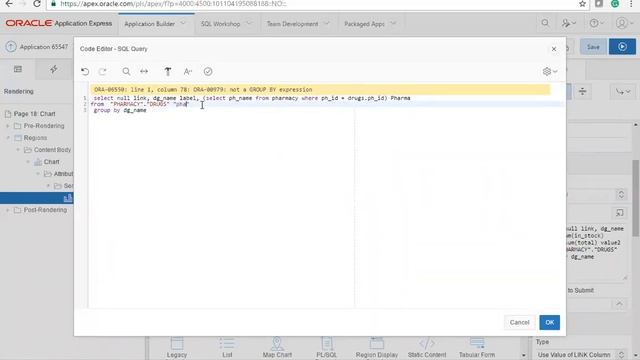Go back in browser
The height and width of the screenshot is (360, 640).
pyautogui.click(x=9, y=4)
